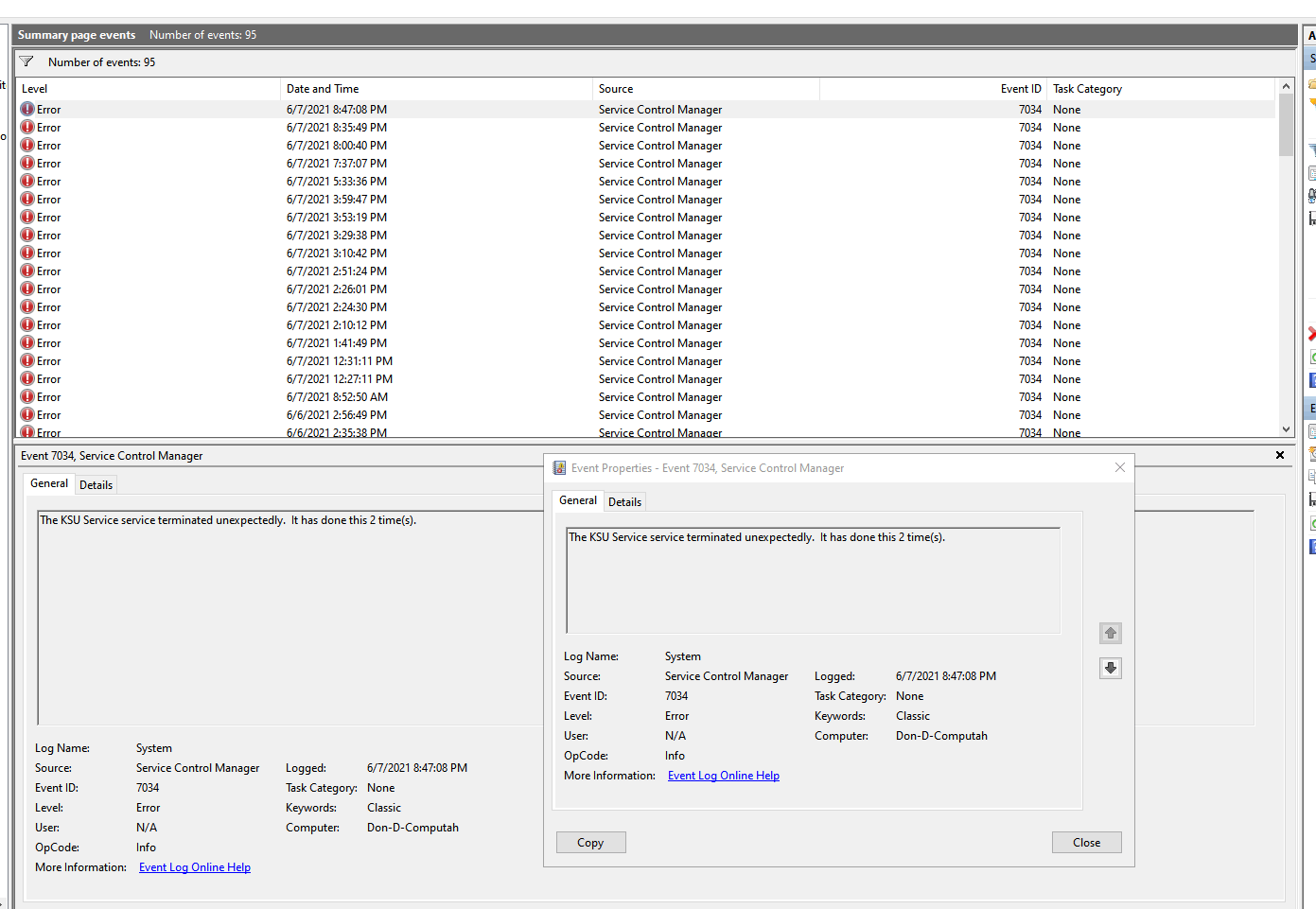Click the Error icon in the 8:52:50 AM row
This screenshot has height=909, width=1316.
[x=27, y=396]
